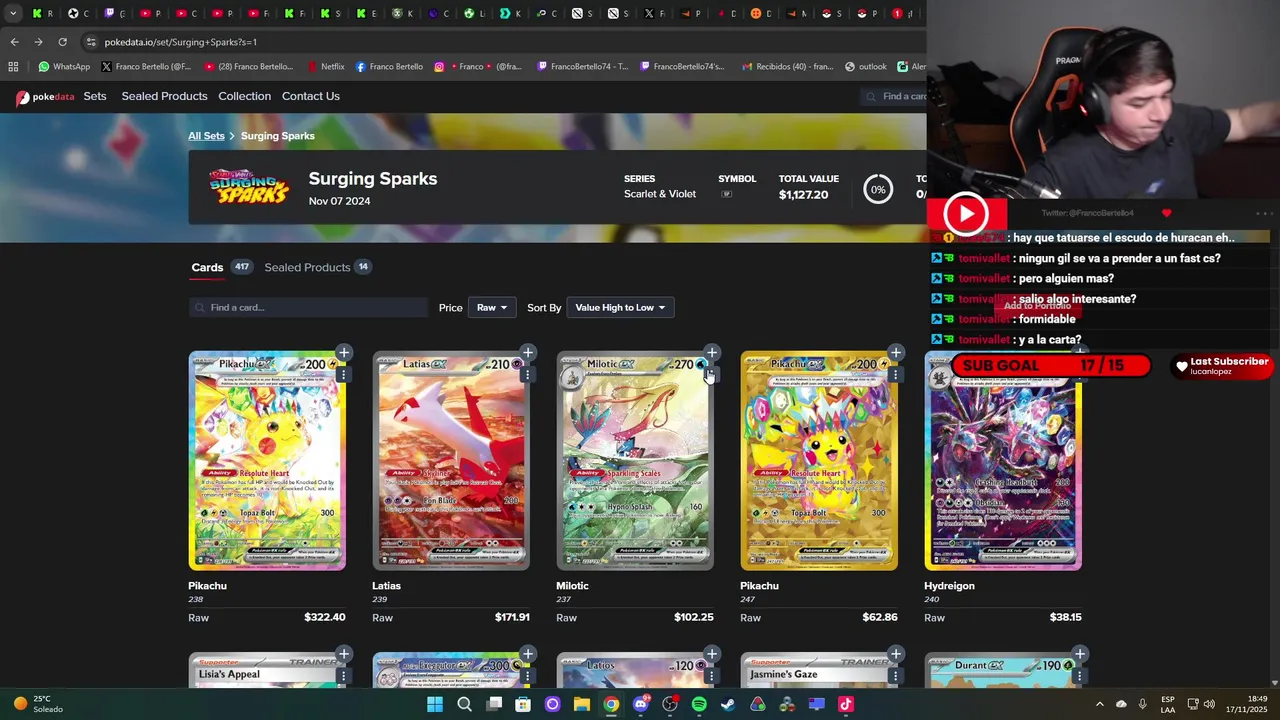The image size is (1280, 720).
Task: Open Chrome apps grid in bookmarks bar
Action: pos(13,67)
